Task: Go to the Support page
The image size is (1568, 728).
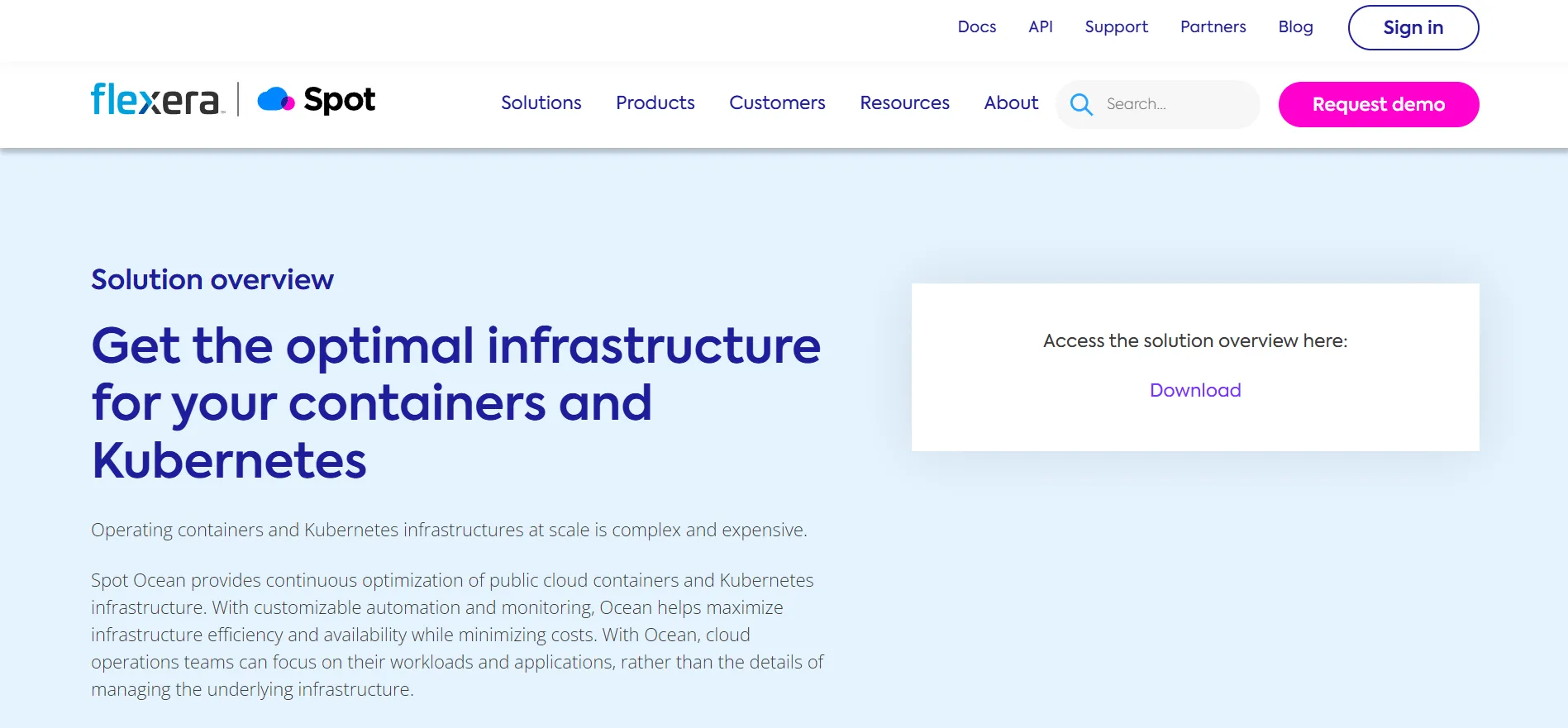Action: click(x=1117, y=26)
